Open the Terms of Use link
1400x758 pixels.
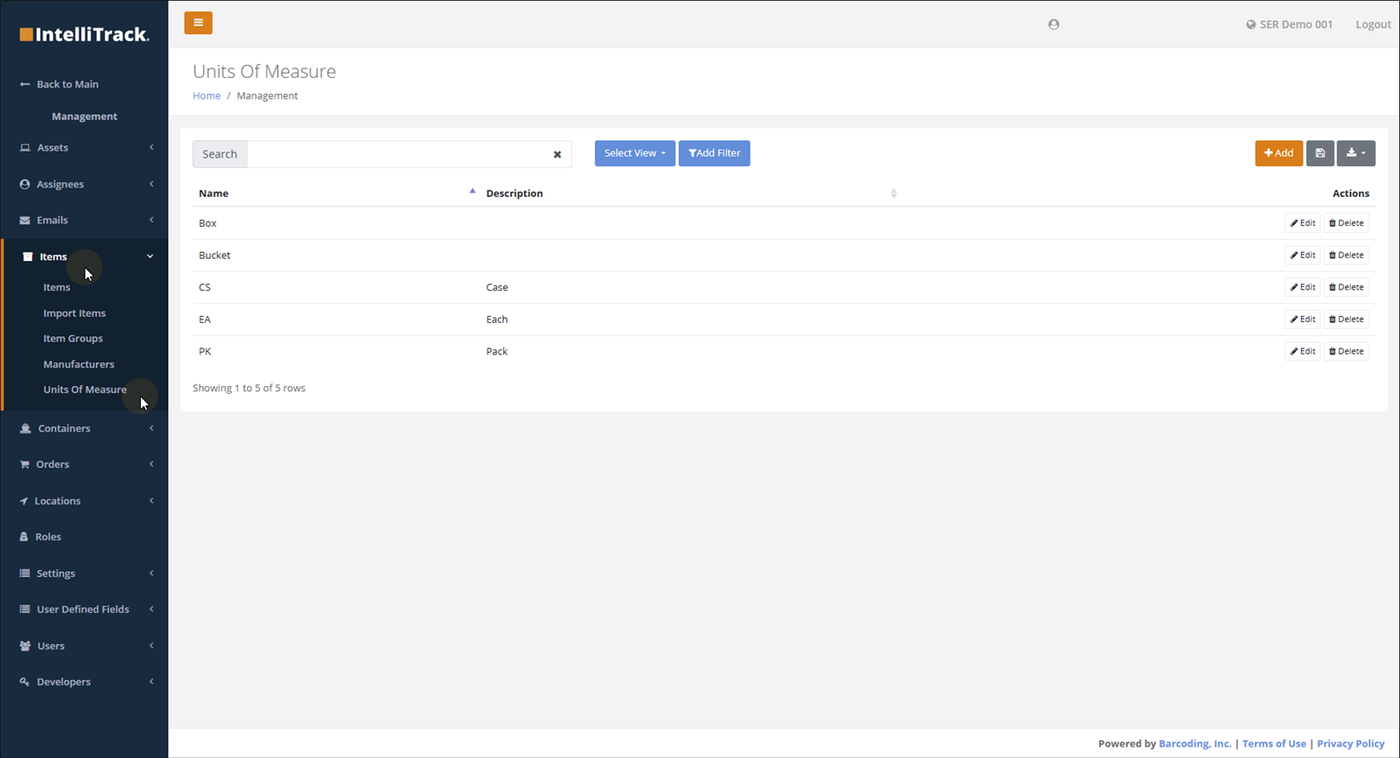pos(1274,744)
